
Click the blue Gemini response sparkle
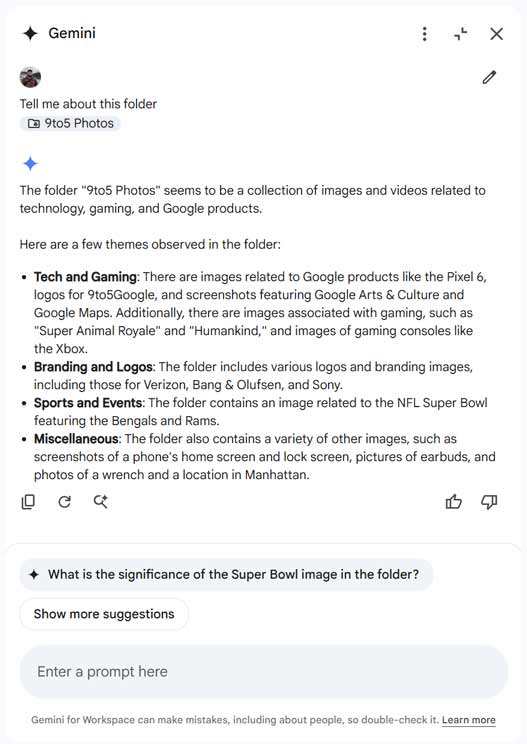tap(30, 163)
